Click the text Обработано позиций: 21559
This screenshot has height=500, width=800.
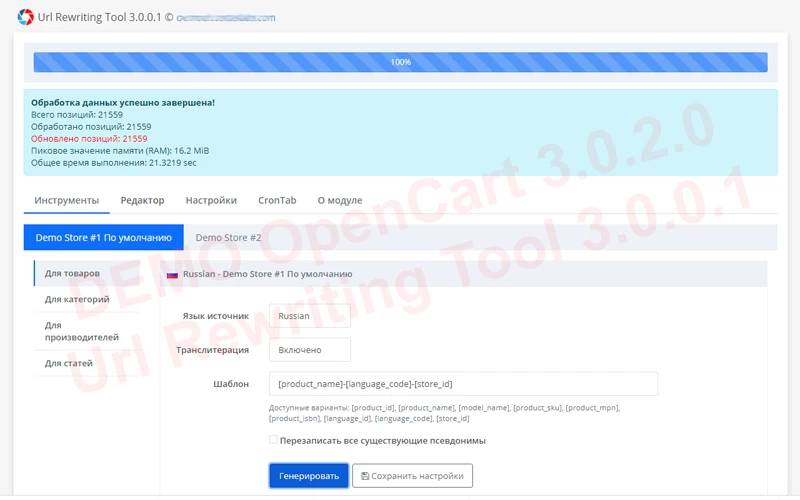[91, 127]
